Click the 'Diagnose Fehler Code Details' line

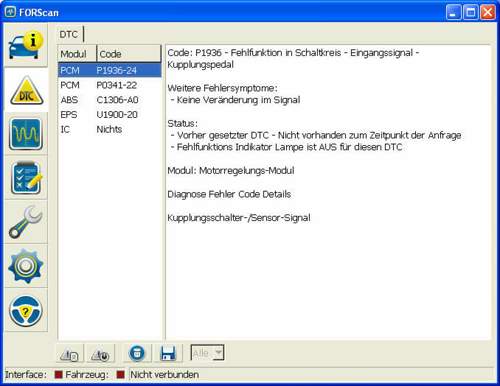tap(229, 194)
